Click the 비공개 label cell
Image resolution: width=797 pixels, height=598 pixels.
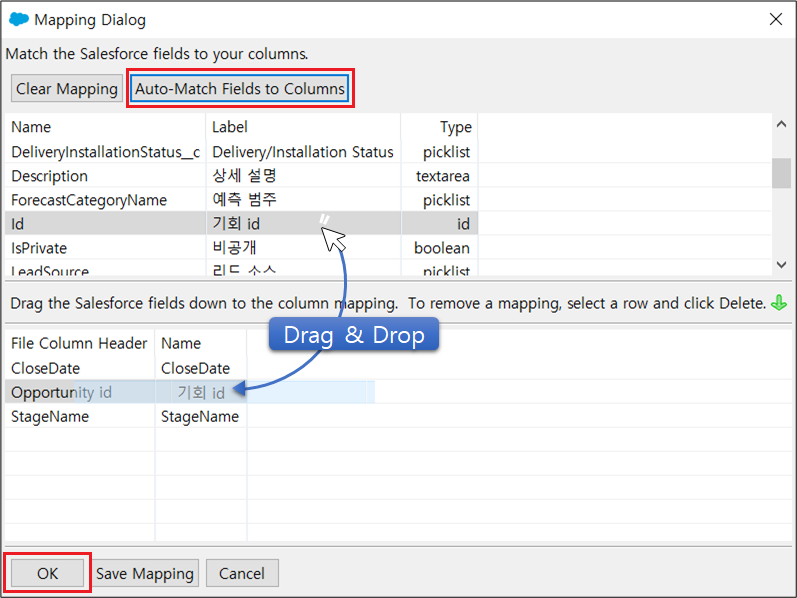(303, 248)
